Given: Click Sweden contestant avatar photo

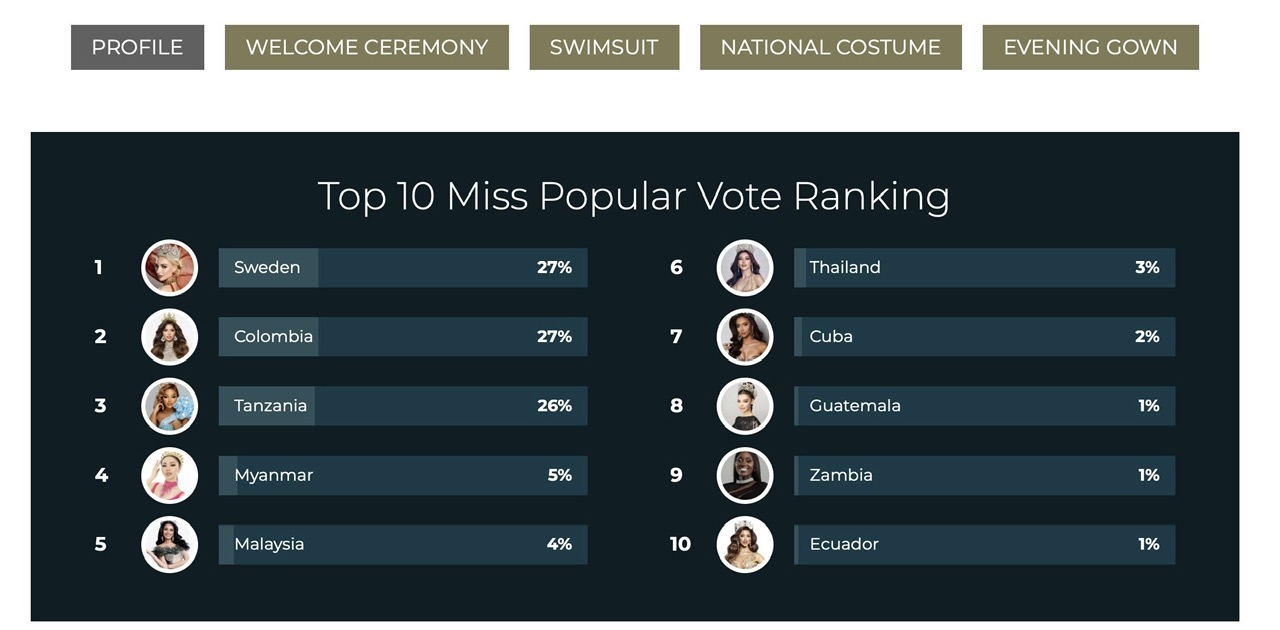Looking at the screenshot, I should pos(169,267).
